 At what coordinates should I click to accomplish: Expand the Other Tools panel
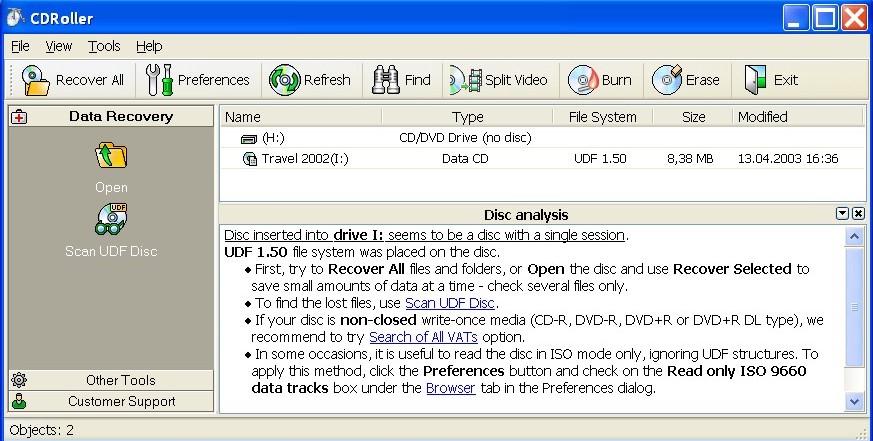coord(111,380)
